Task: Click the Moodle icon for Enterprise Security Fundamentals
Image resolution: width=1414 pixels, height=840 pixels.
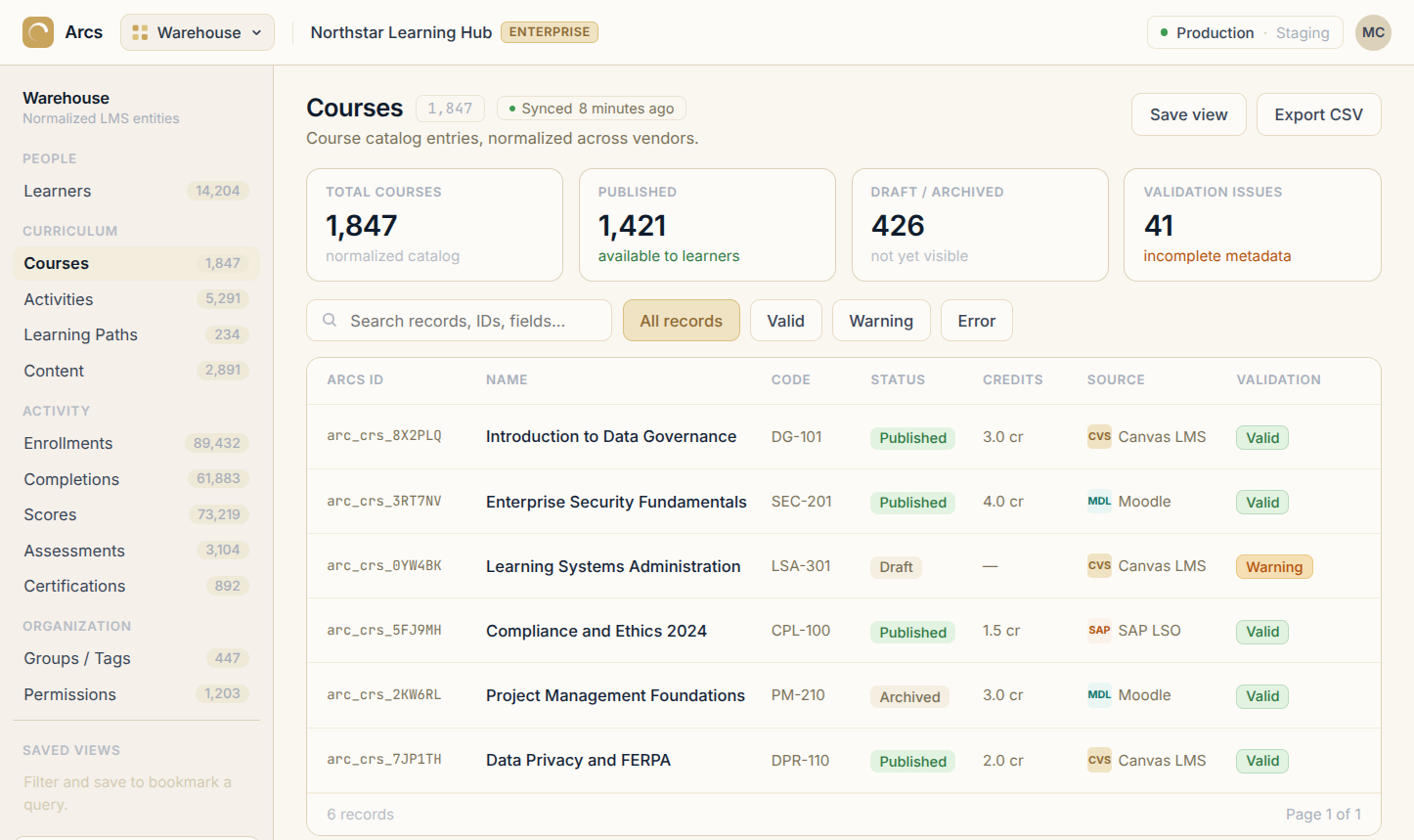Action: coord(1099,501)
